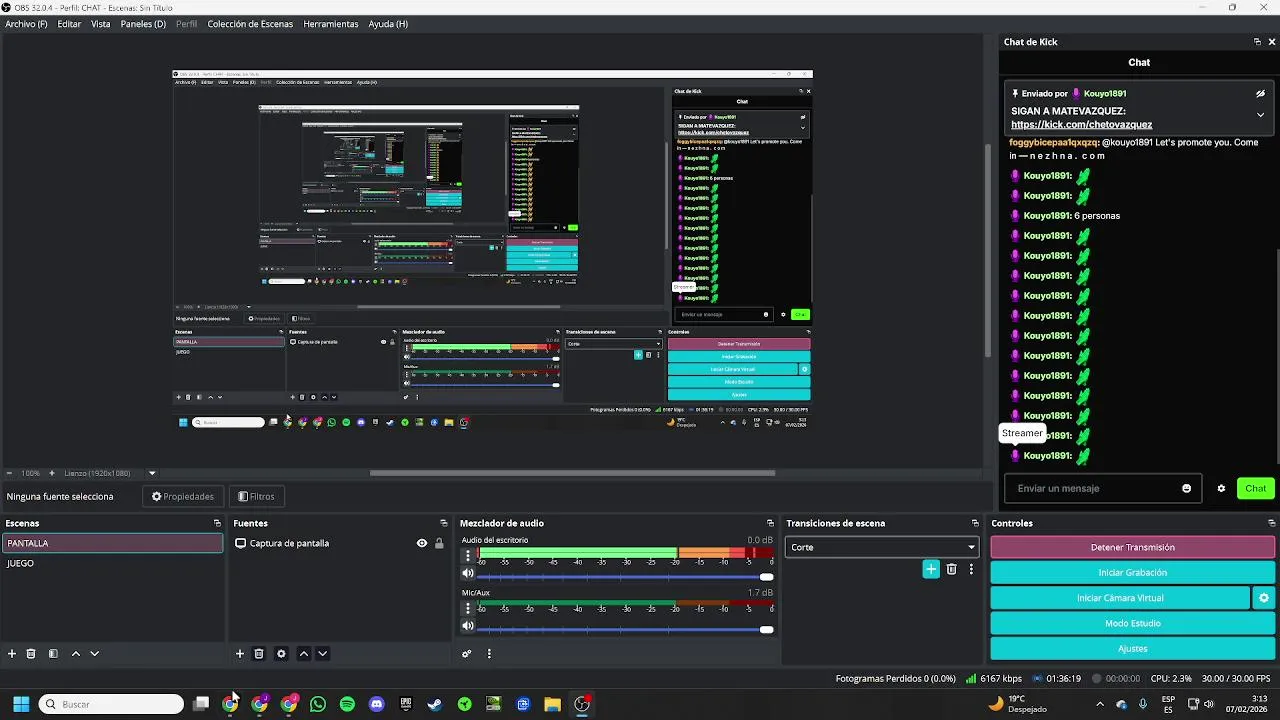Open Colección de Escenas menu
The width and height of the screenshot is (1280, 720).
click(250, 24)
